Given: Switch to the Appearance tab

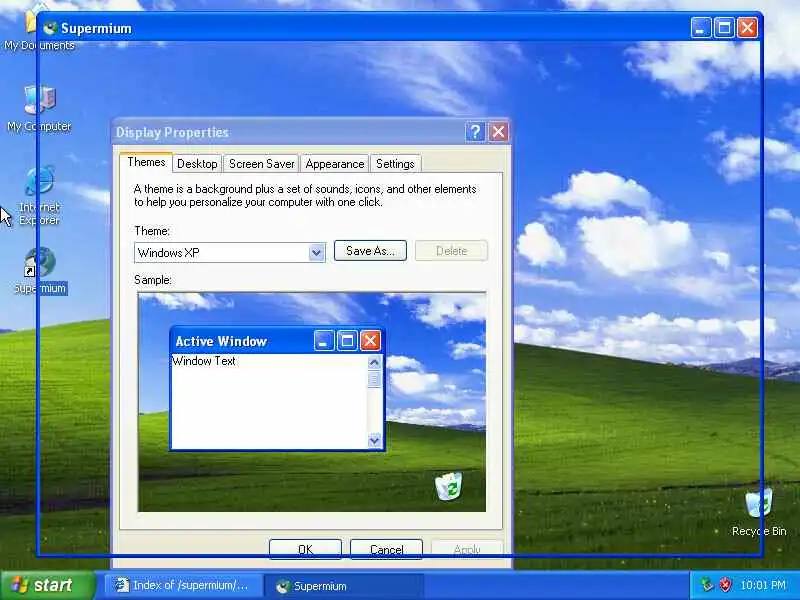Looking at the screenshot, I should click(x=335, y=164).
